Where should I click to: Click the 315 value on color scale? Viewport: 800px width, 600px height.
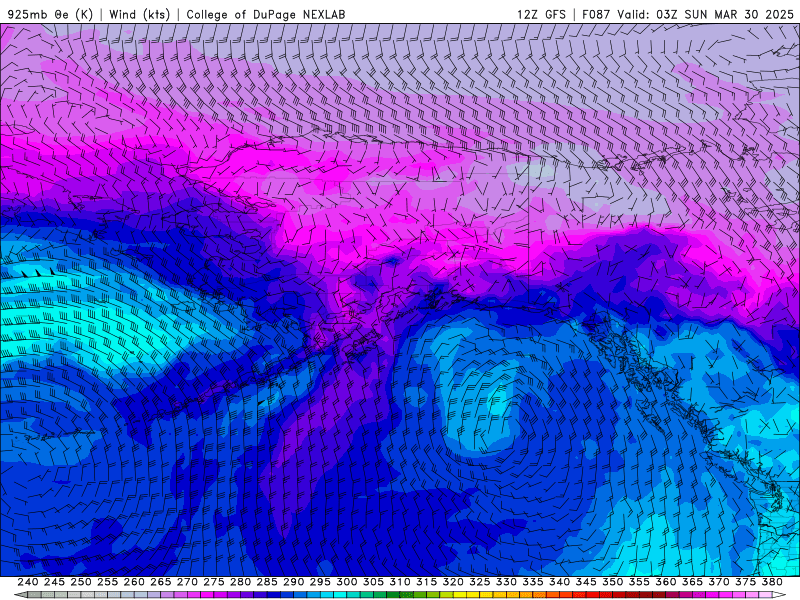coord(427,582)
